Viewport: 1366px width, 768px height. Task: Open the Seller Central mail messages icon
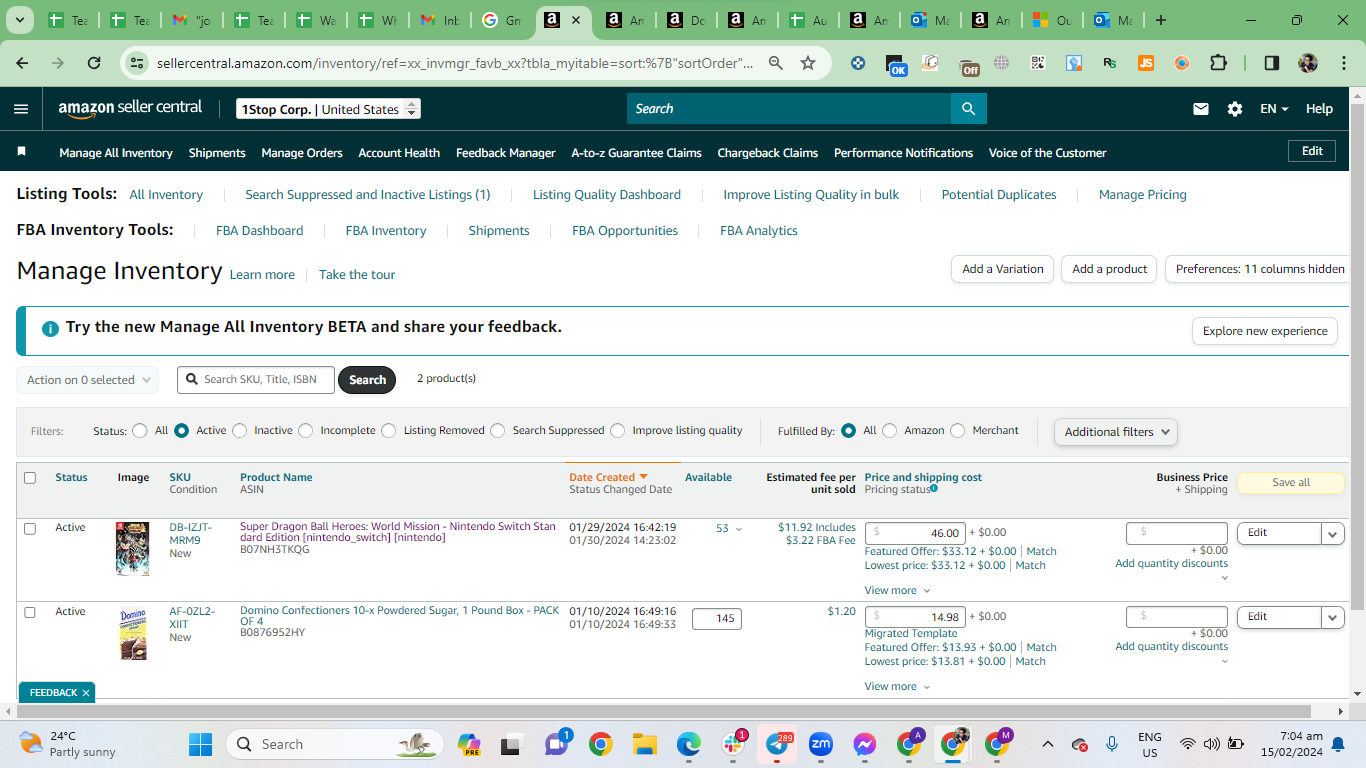pos(1201,109)
